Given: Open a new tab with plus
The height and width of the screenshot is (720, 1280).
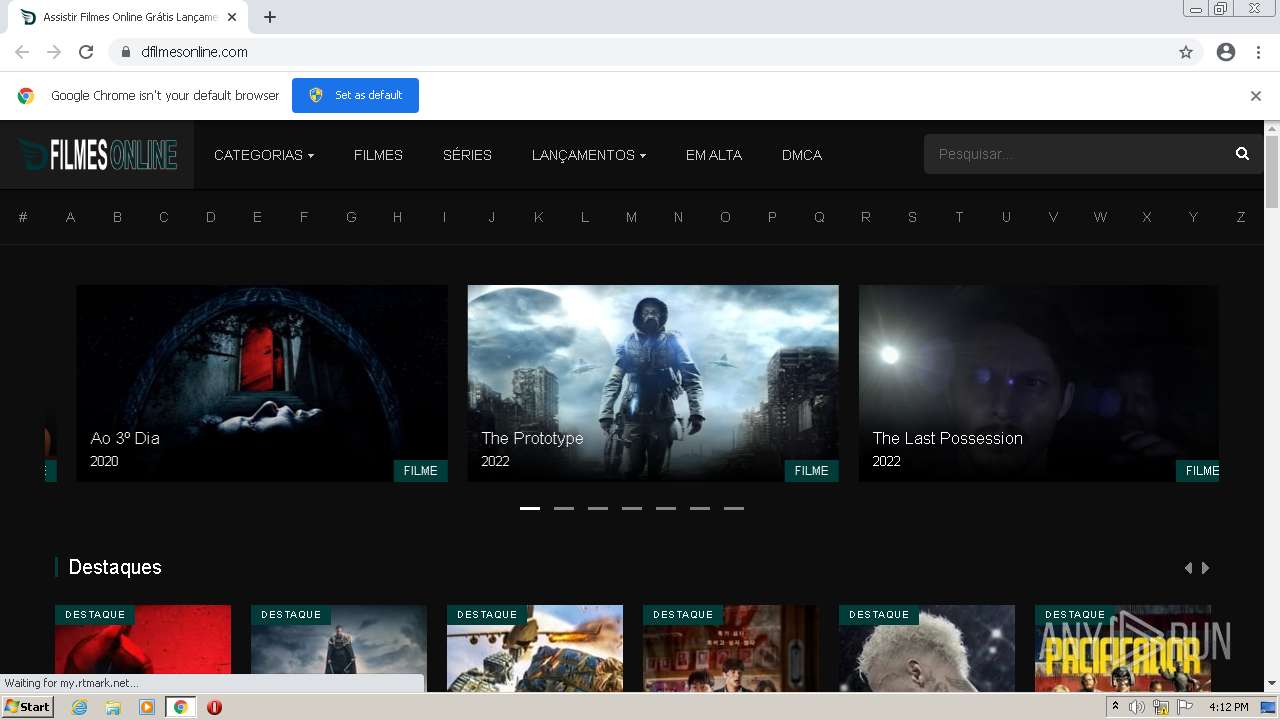Looking at the screenshot, I should point(270,17).
